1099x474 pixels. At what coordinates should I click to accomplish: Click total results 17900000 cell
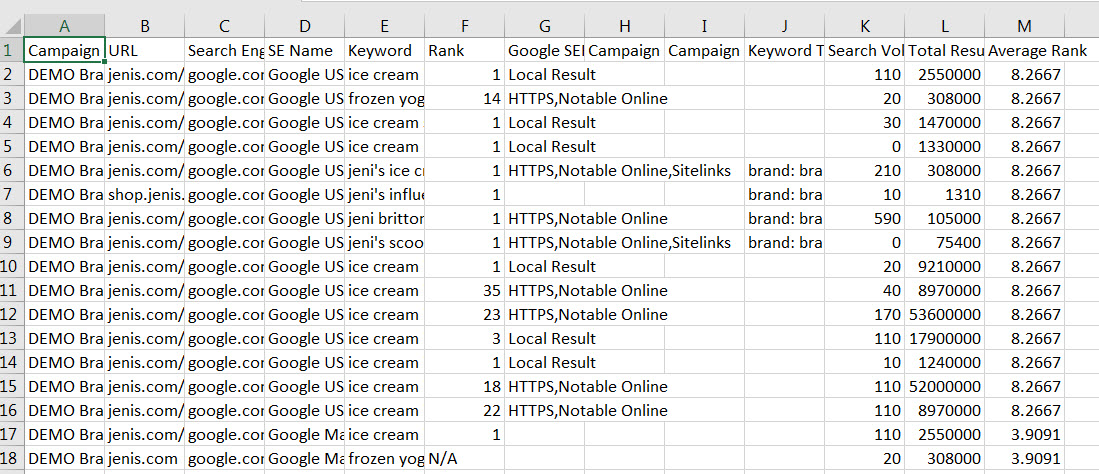tap(944, 338)
